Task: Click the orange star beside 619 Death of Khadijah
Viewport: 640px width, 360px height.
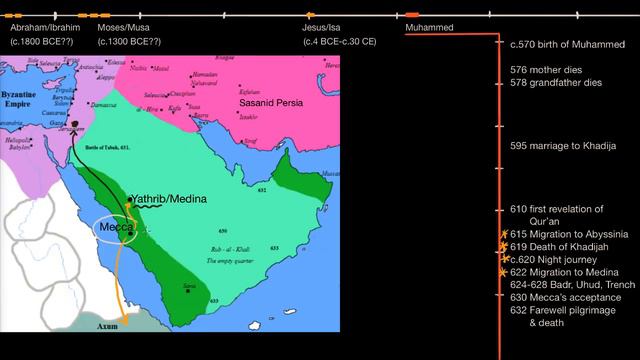Action: tap(503, 246)
